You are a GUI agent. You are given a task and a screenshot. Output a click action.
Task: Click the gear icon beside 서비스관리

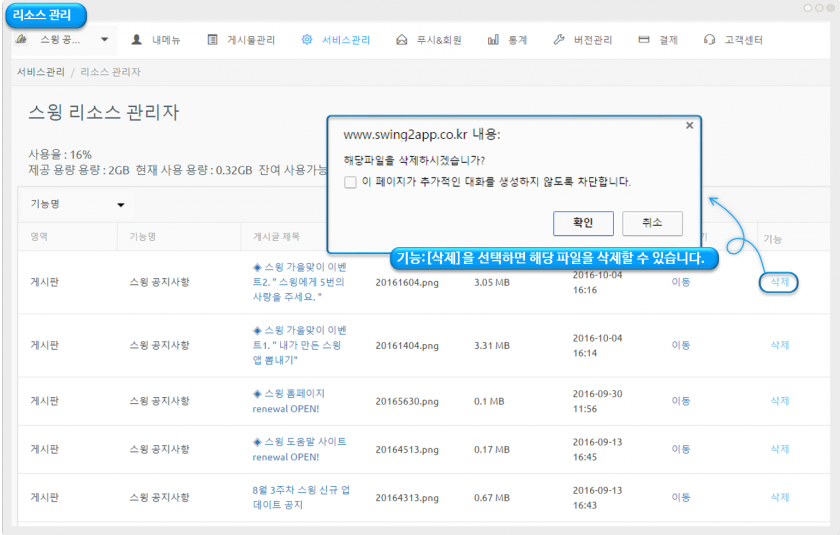[307, 40]
